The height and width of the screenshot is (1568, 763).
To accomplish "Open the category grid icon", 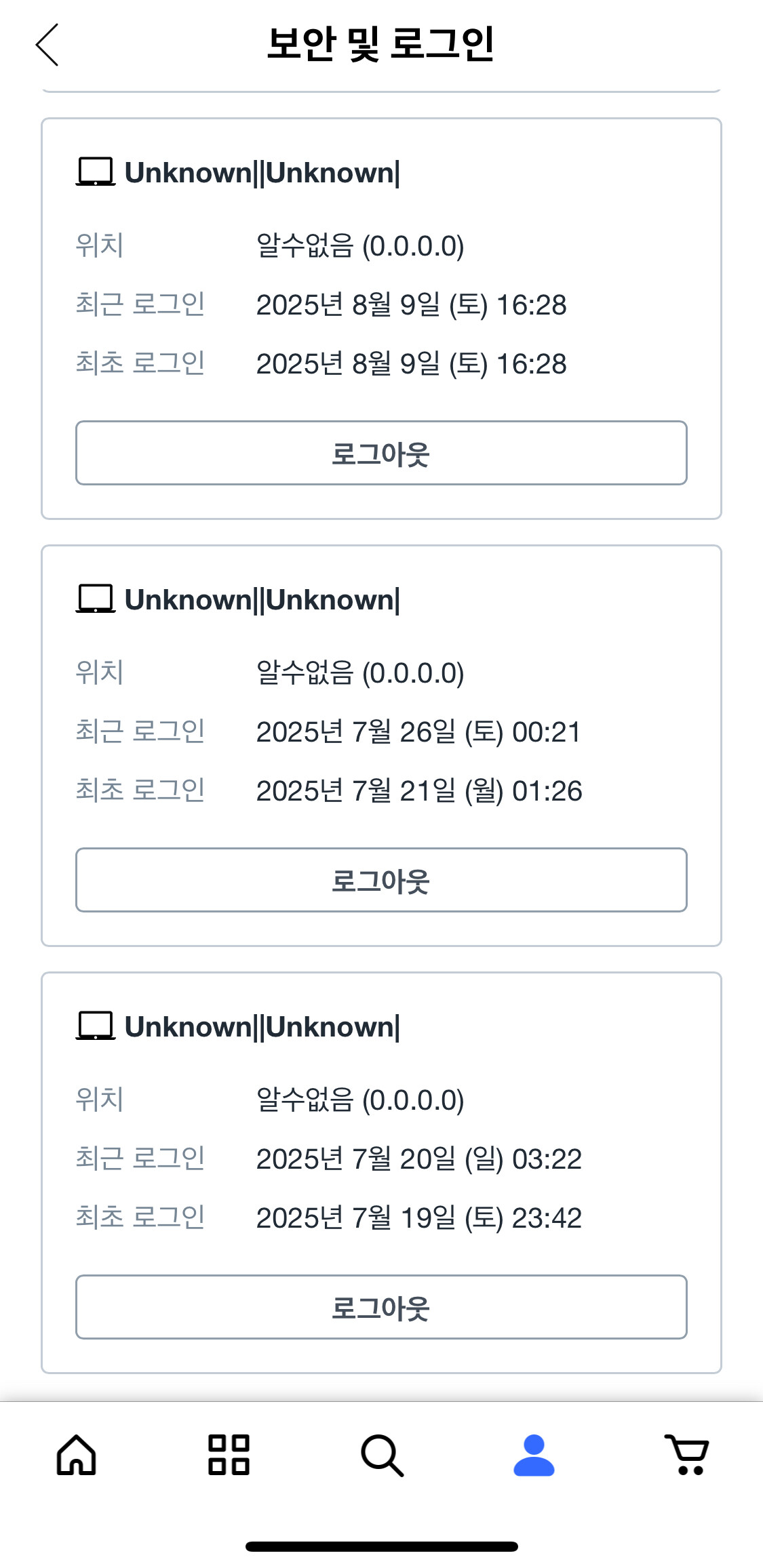I will (229, 1455).
